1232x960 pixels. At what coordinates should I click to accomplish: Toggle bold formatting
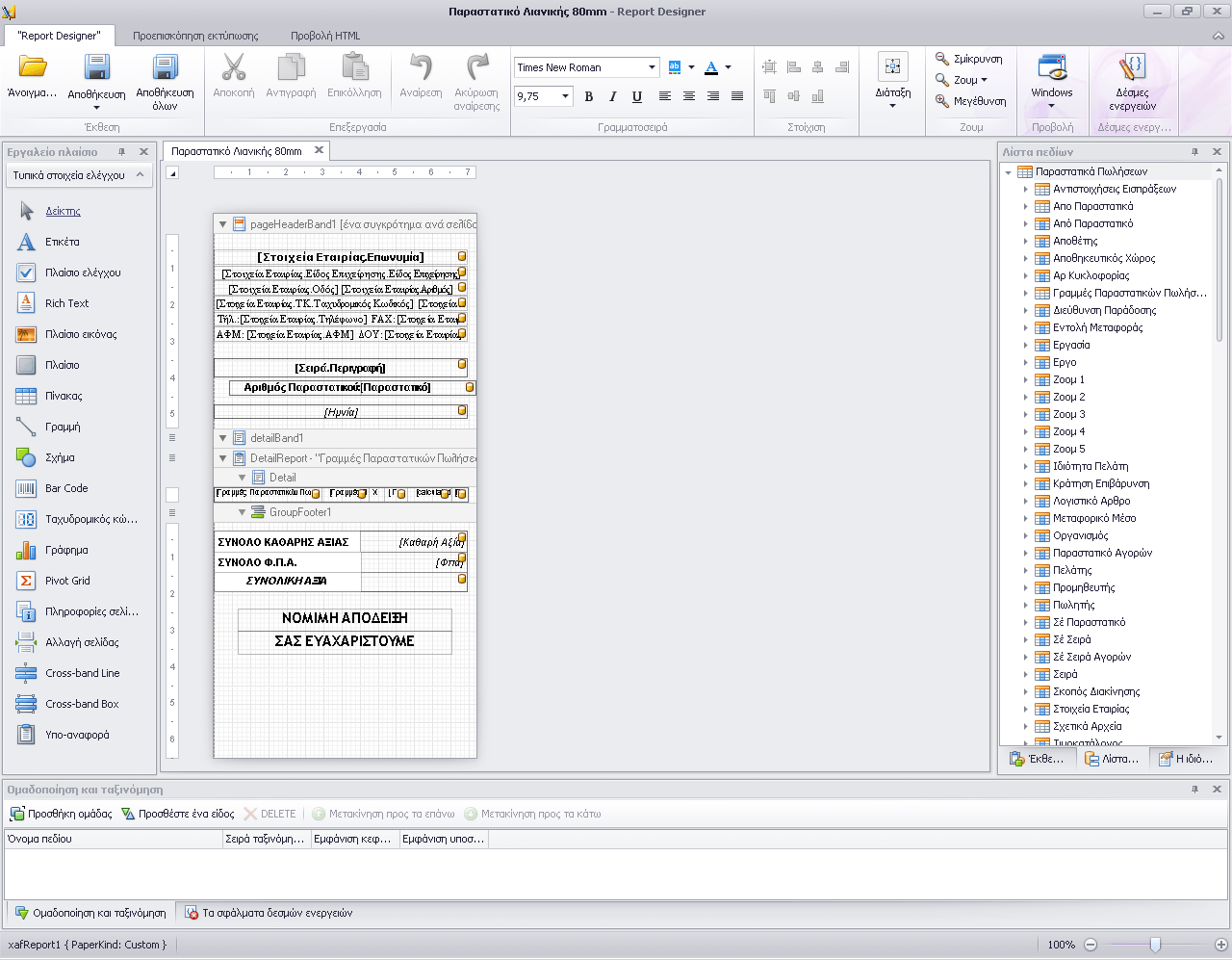pyautogui.click(x=588, y=96)
